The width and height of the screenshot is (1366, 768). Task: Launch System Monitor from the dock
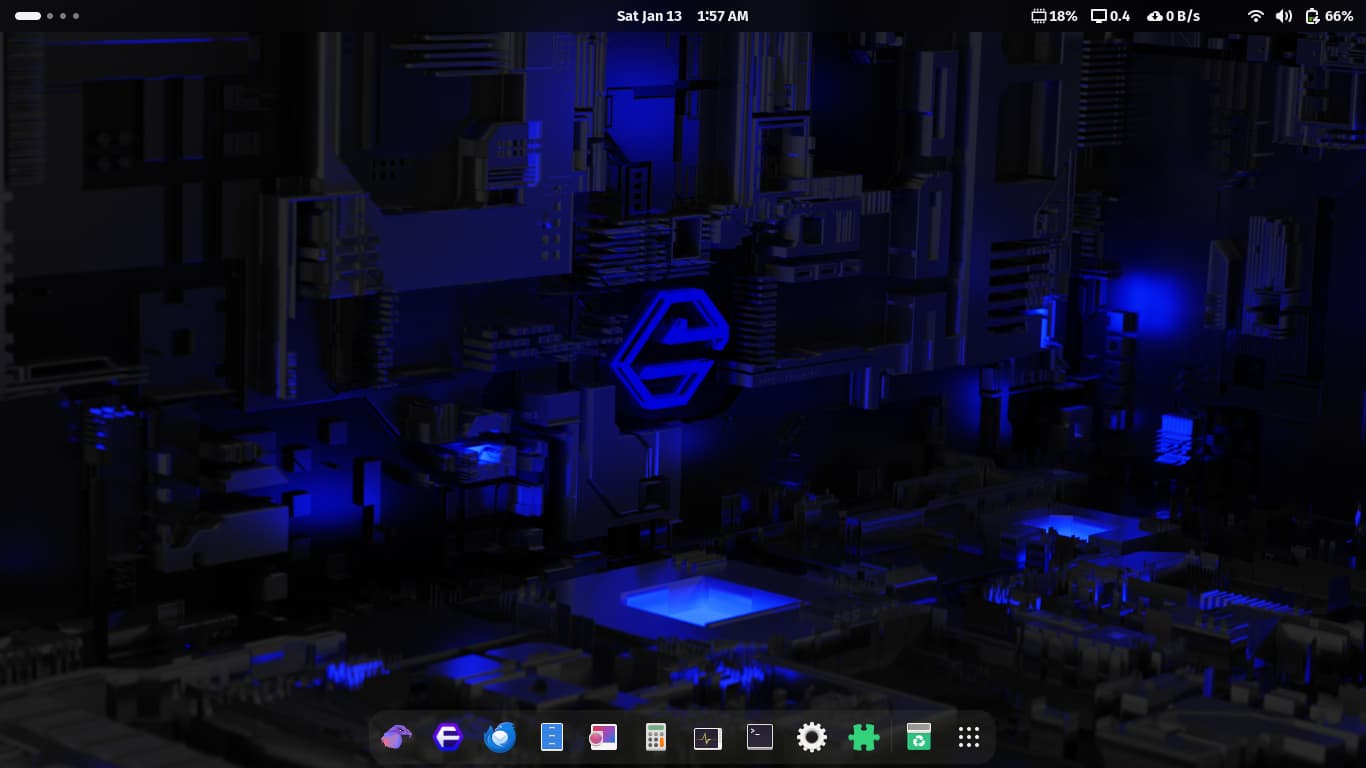(708, 738)
